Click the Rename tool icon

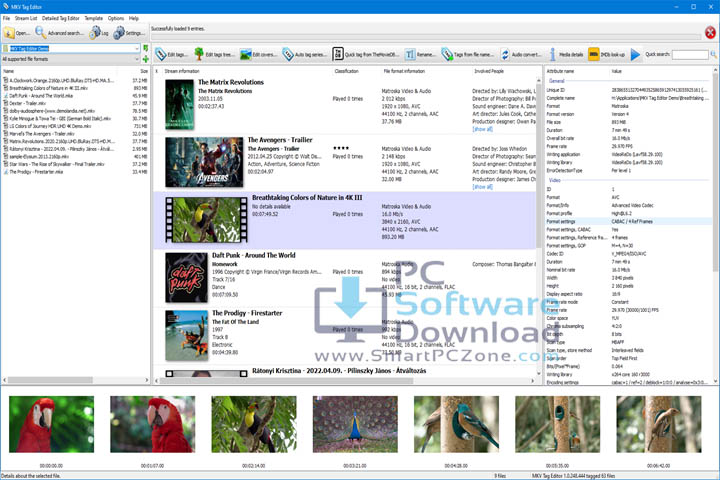coord(410,54)
